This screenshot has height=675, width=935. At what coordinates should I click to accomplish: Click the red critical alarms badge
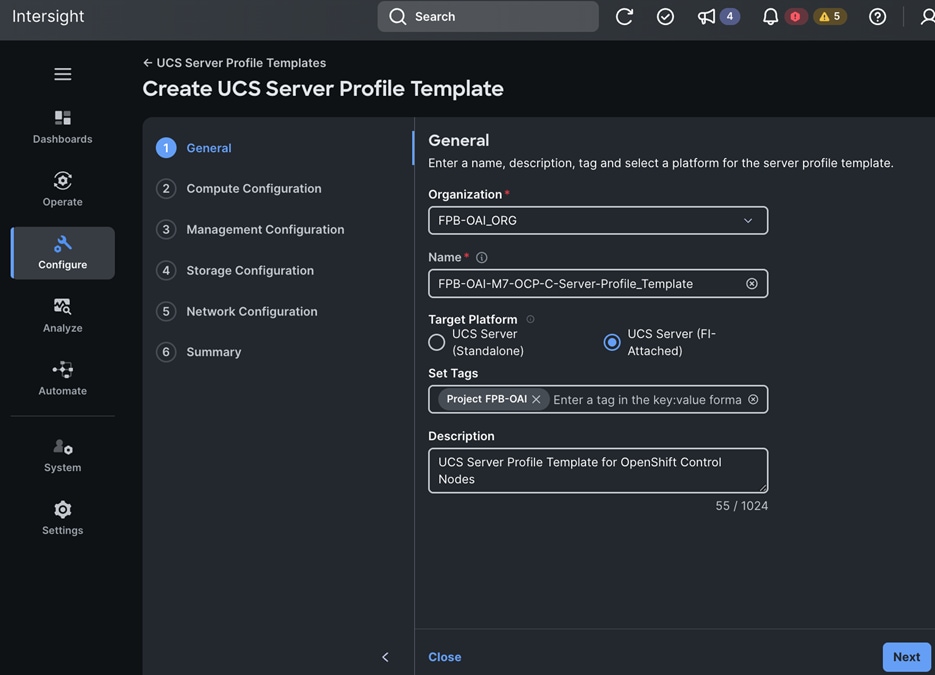coord(795,16)
